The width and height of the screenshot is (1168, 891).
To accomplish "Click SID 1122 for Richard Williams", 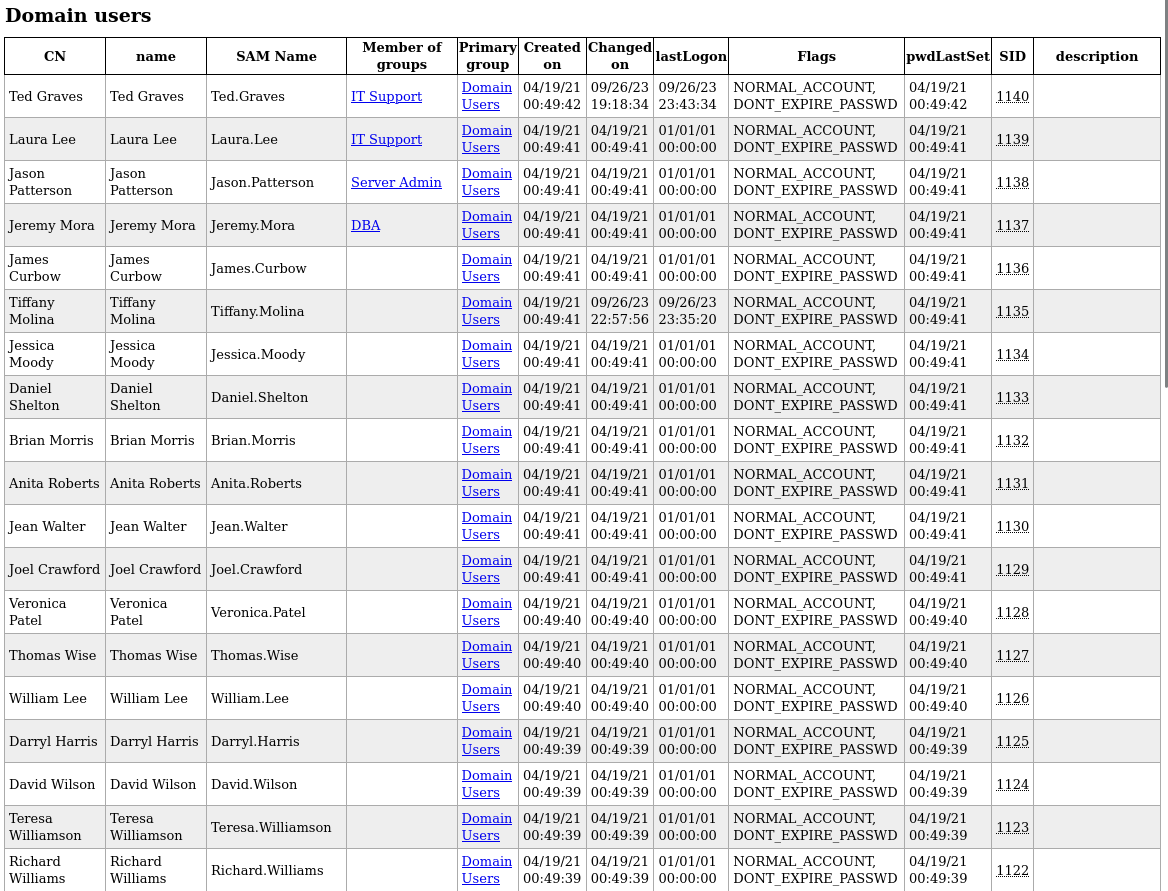I will pyautogui.click(x=1012, y=870).
